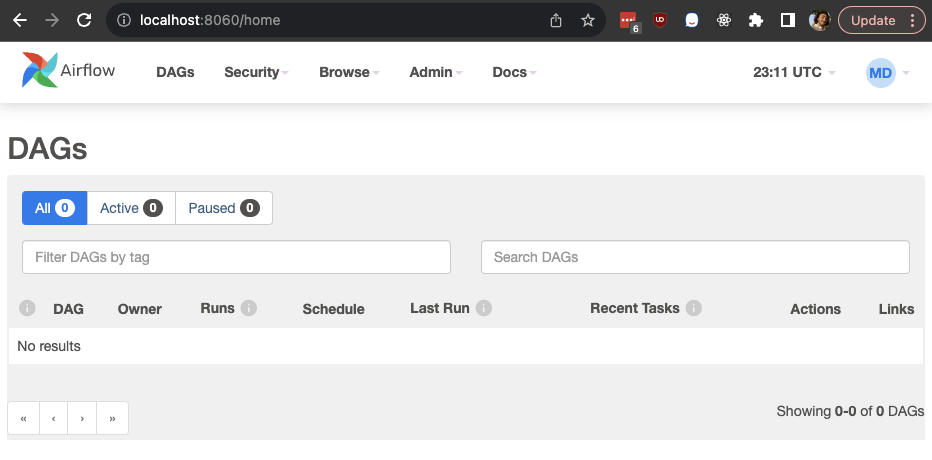Go to the last page of results
This screenshot has height=460, width=932.
pyautogui.click(x=112, y=418)
